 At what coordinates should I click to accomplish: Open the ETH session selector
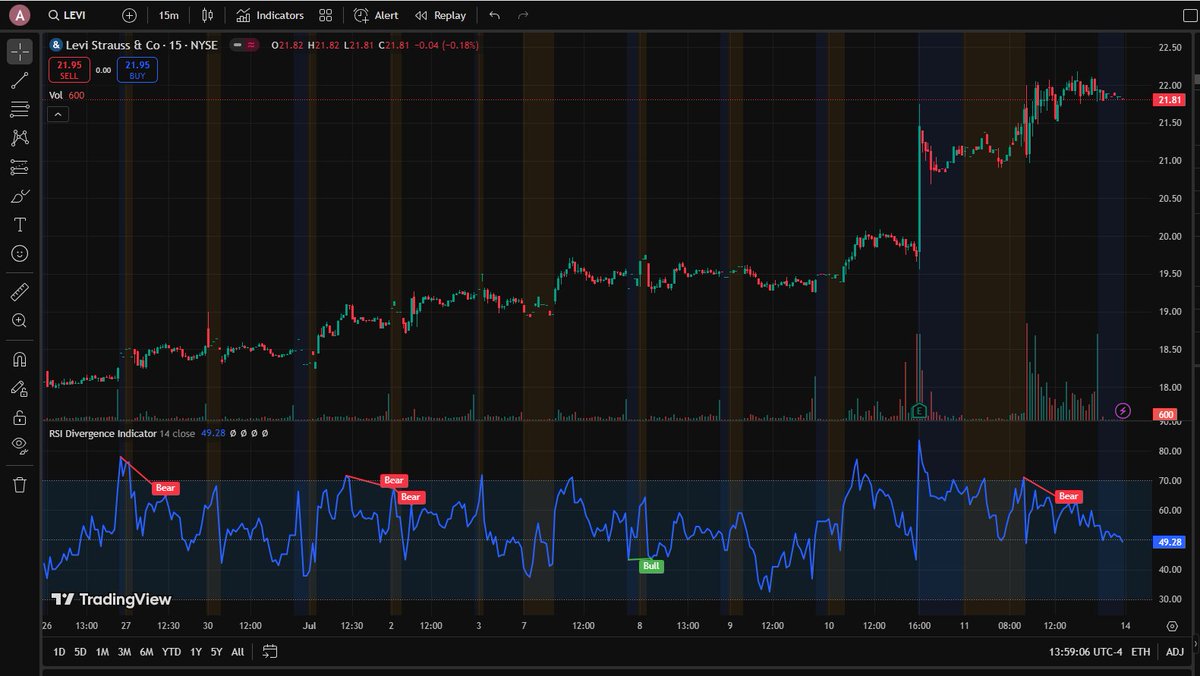[x=1141, y=652]
